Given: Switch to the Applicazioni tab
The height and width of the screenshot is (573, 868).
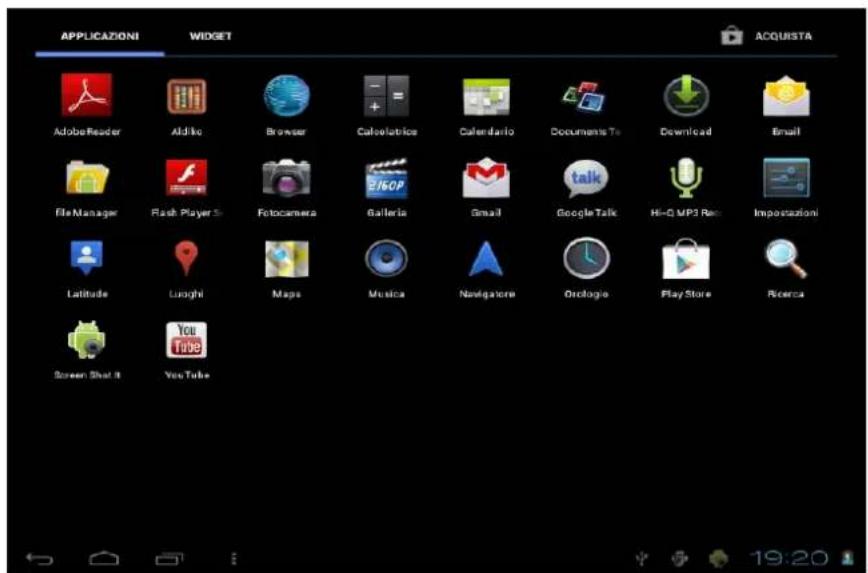Looking at the screenshot, I should (x=100, y=36).
